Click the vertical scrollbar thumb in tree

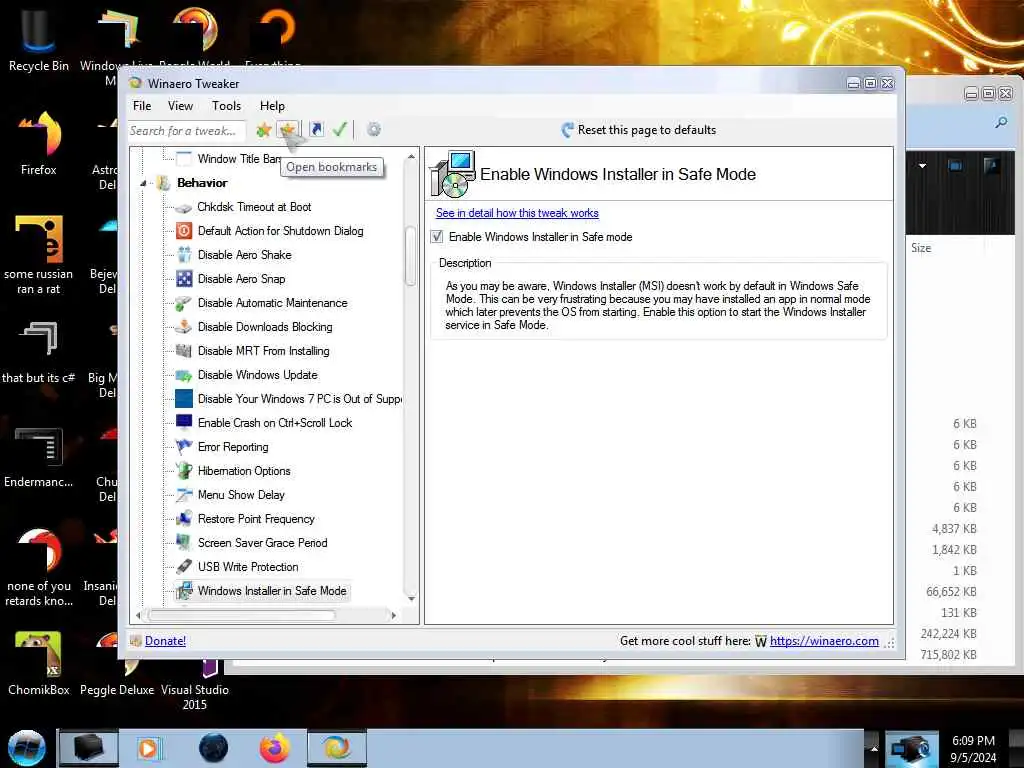tap(410, 255)
